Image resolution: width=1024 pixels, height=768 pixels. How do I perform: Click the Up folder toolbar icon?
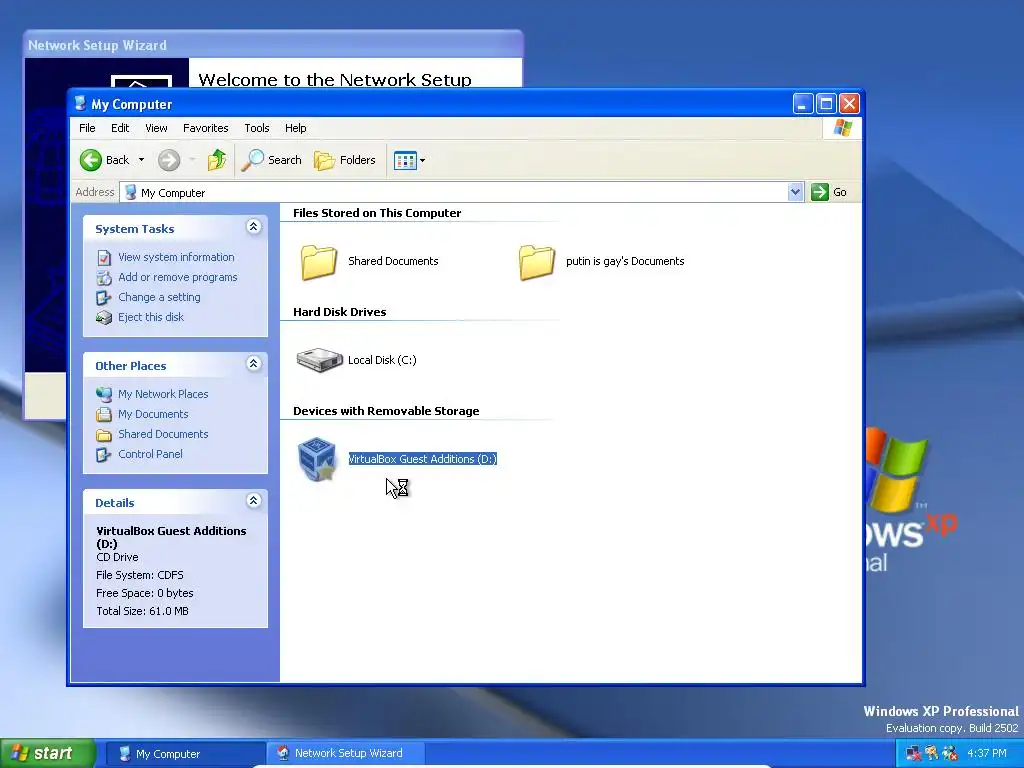216,160
